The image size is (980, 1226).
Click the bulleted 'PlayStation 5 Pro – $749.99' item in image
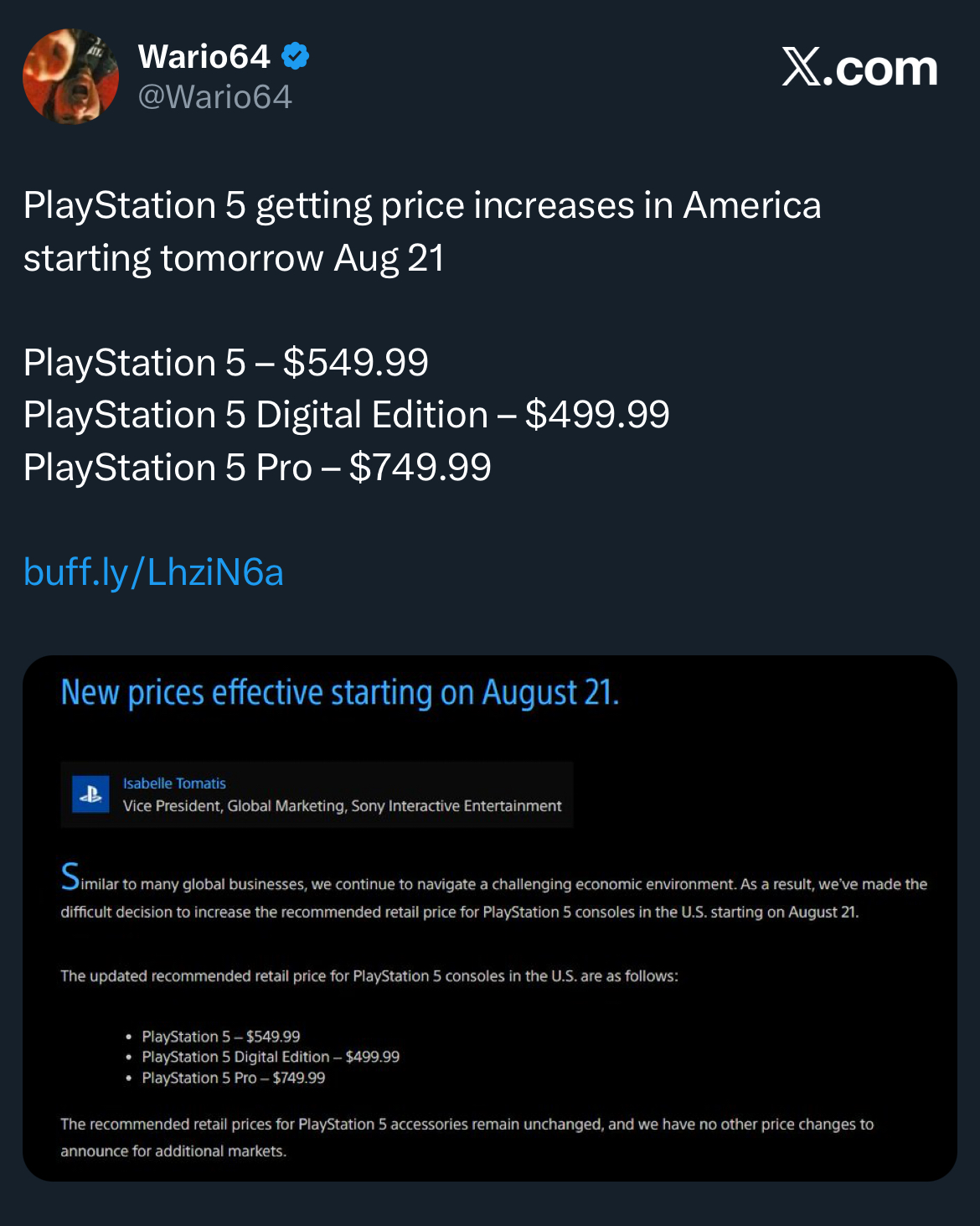pos(233,1078)
